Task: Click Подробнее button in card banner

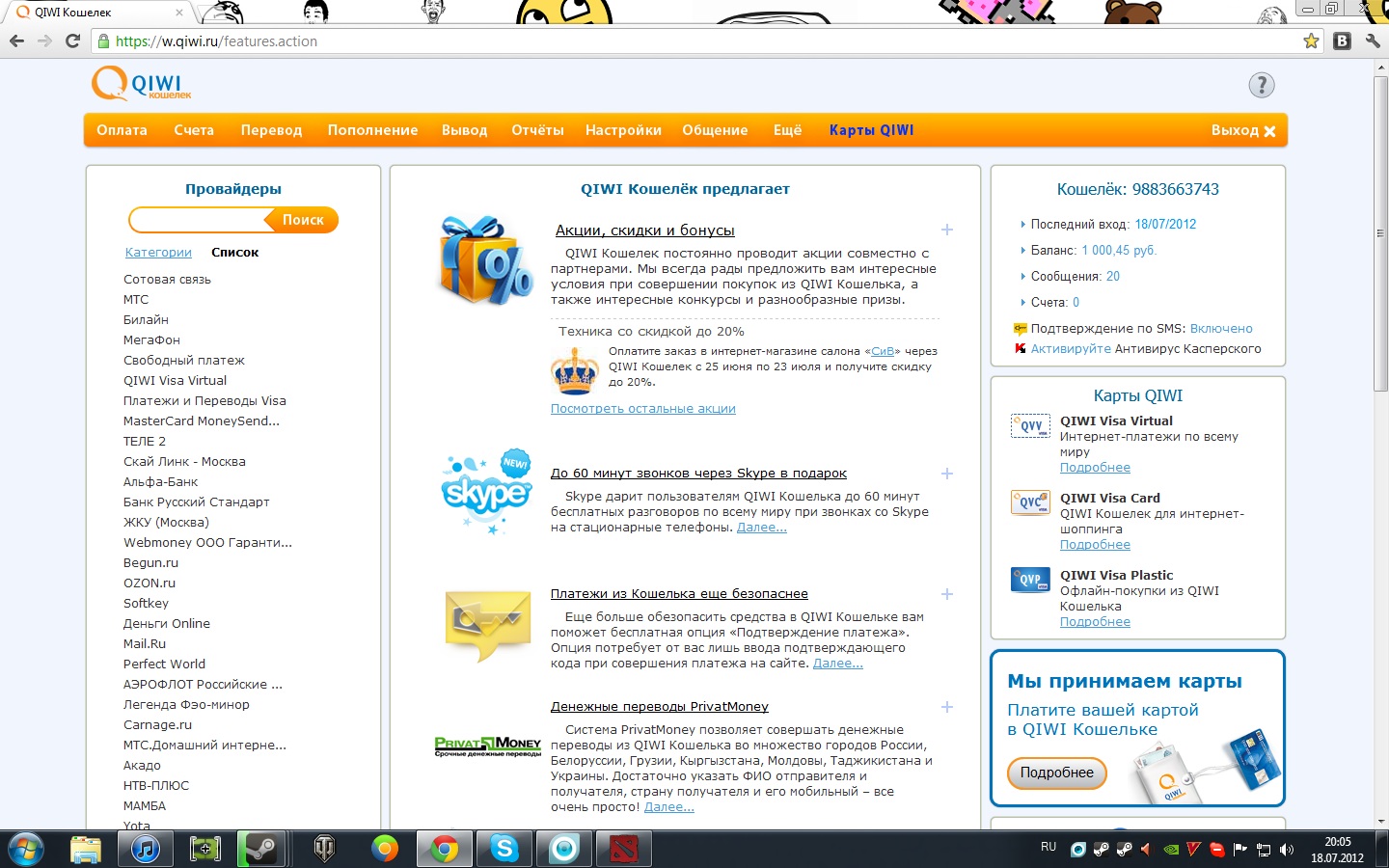Action: [1057, 773]
